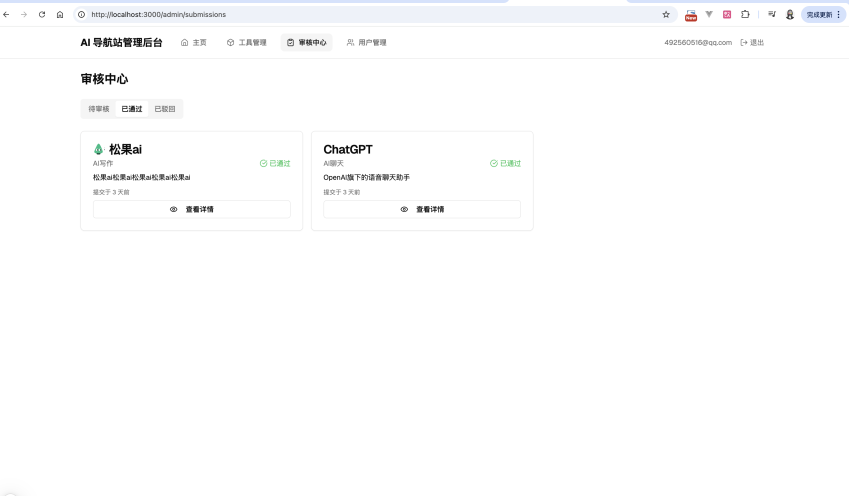Image resolution: width=849 pixels, height=496 pixels.
Task: Click the cube icon beside 工具管理
Action: pyautogui.click(x=230, y=43)
